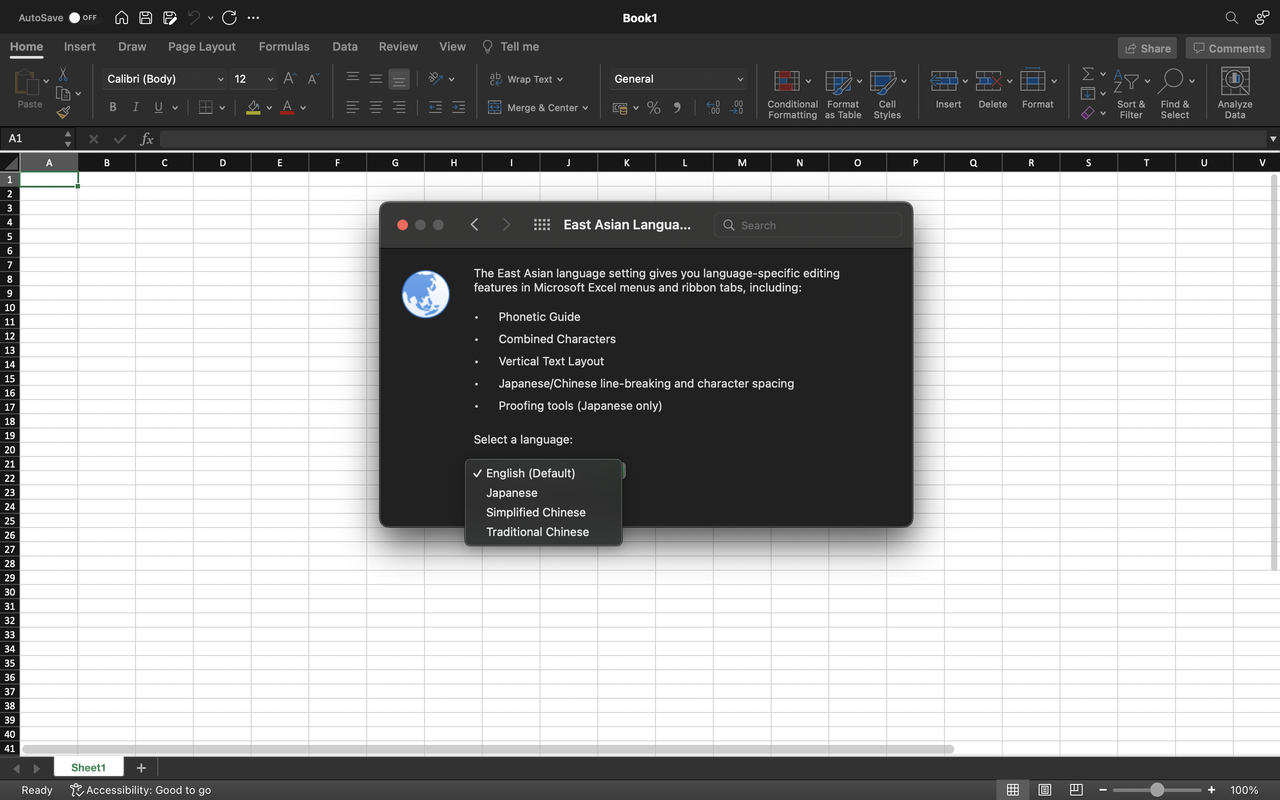Show all preferences grid button
Image resolution: width=1280 pixels, height=800 pixels.
[542, 225]
